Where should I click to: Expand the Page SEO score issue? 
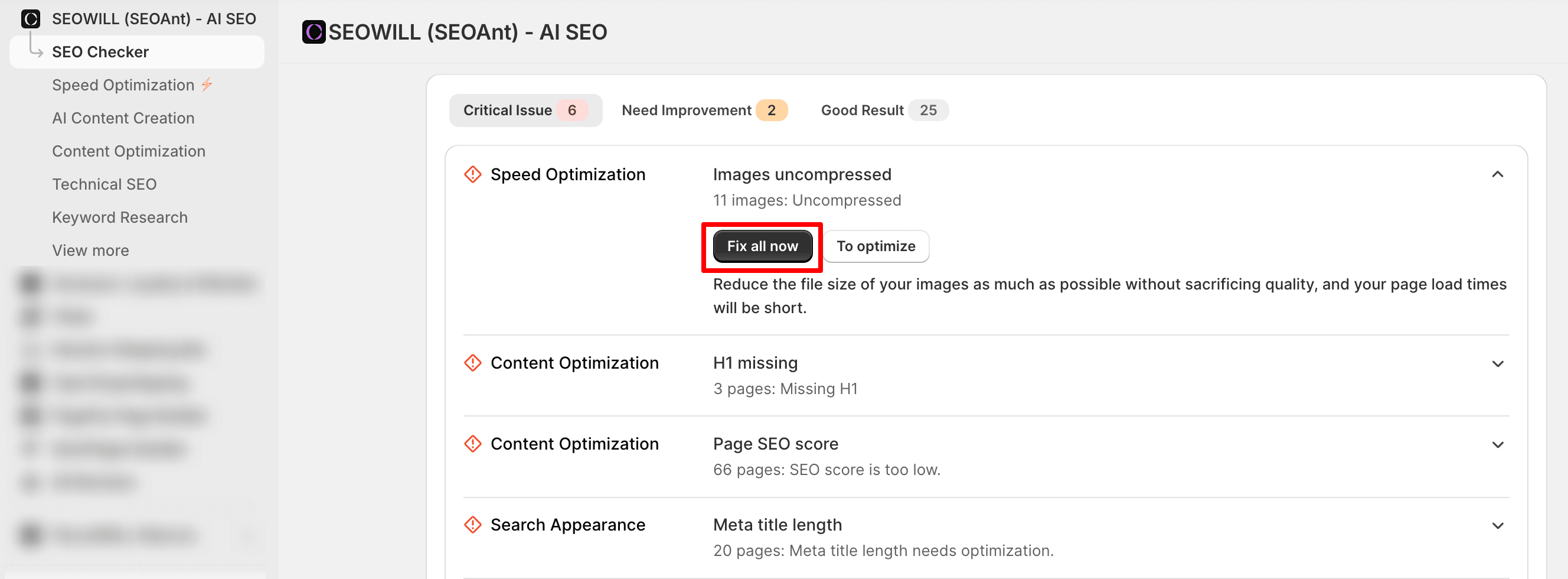click(x=1497, y=445)
